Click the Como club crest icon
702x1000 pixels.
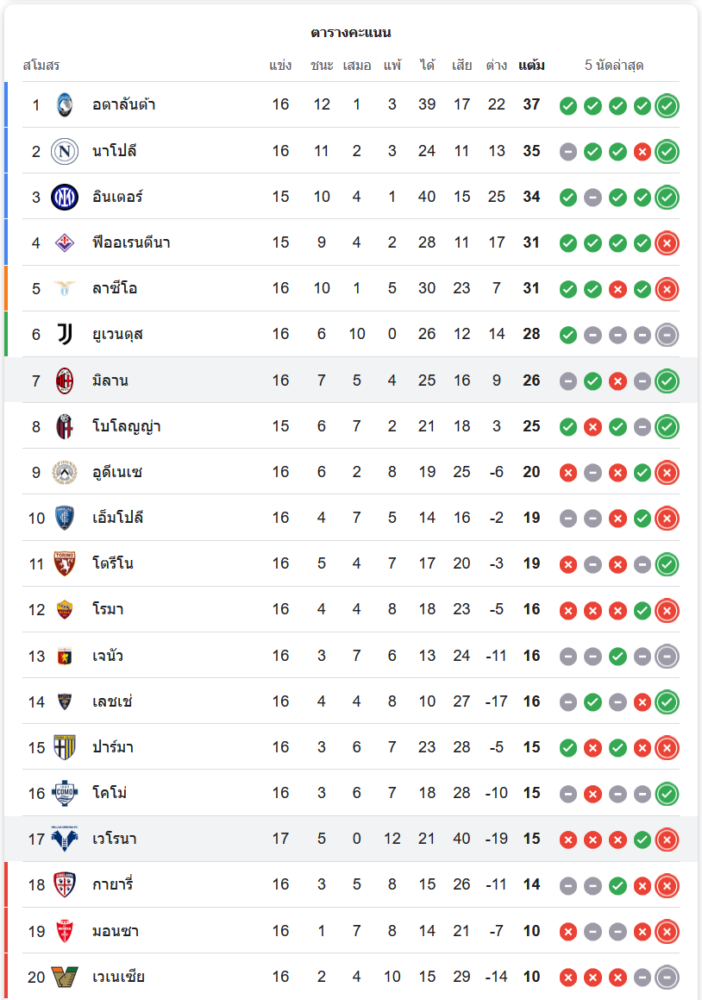[x=65, y=793]
